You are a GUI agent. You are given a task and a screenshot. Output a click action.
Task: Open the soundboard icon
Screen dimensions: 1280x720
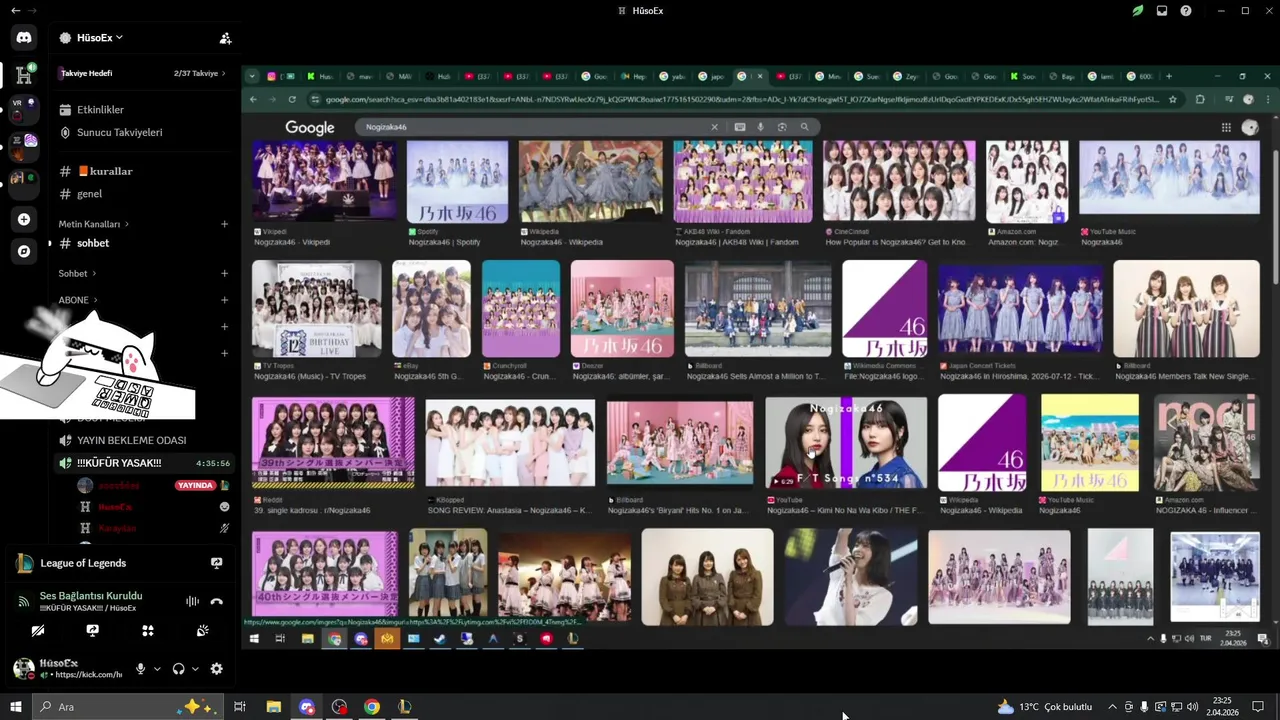tap(203, 631)
